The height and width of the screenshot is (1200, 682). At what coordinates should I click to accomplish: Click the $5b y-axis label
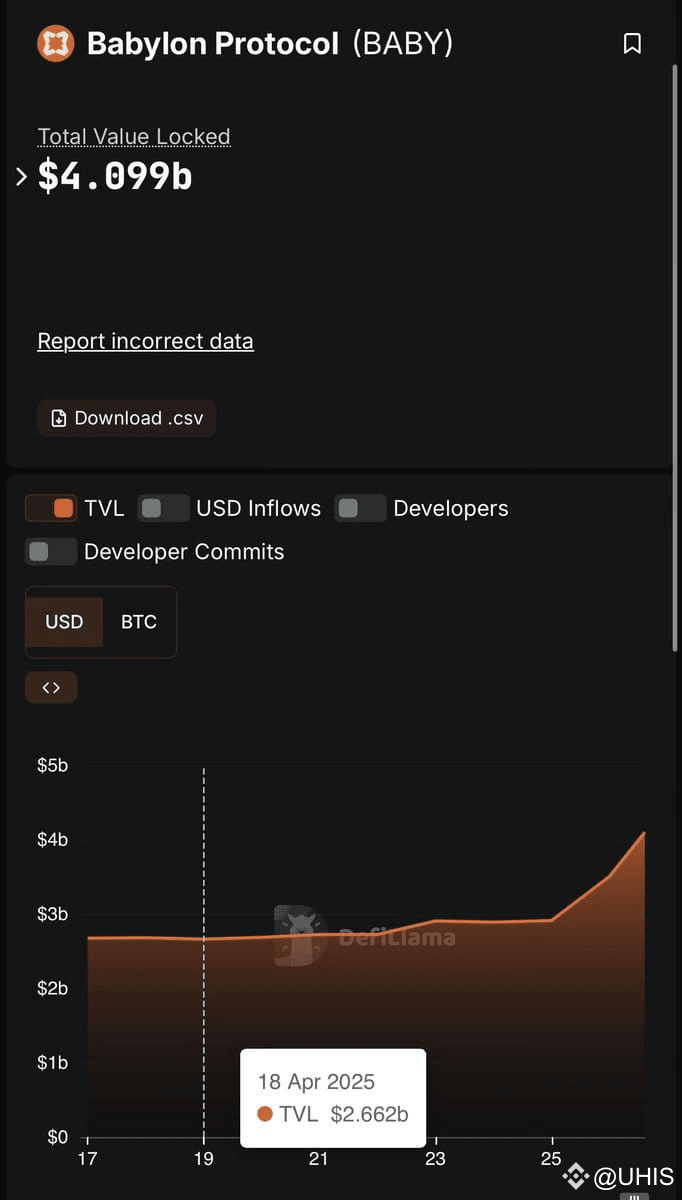pyautogui.click(x=52, y=766)
